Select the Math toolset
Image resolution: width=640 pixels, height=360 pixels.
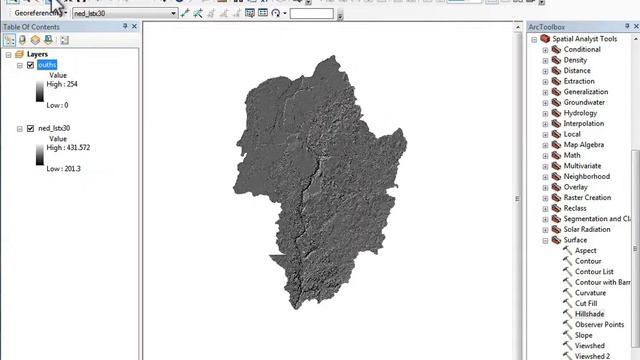point(572,155)
